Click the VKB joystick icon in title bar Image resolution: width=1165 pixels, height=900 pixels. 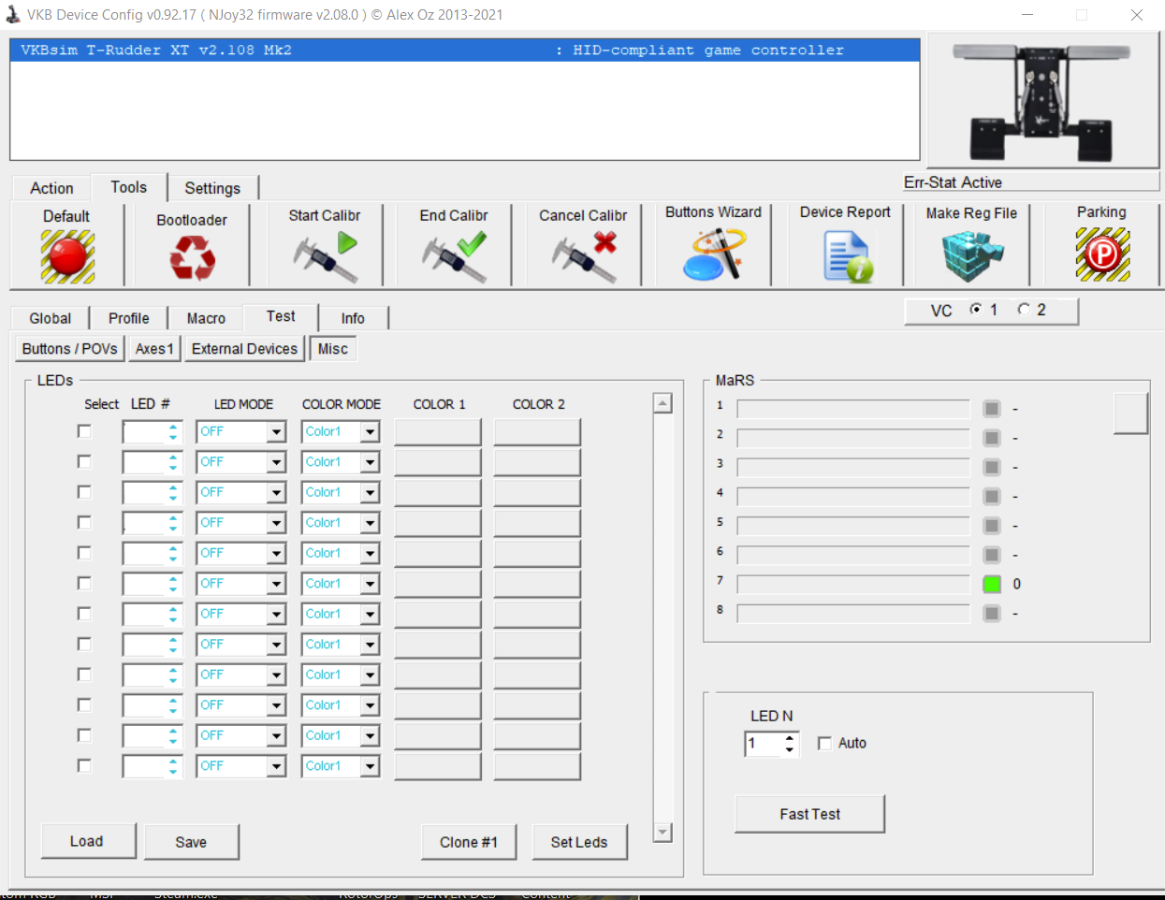point(13,14)
